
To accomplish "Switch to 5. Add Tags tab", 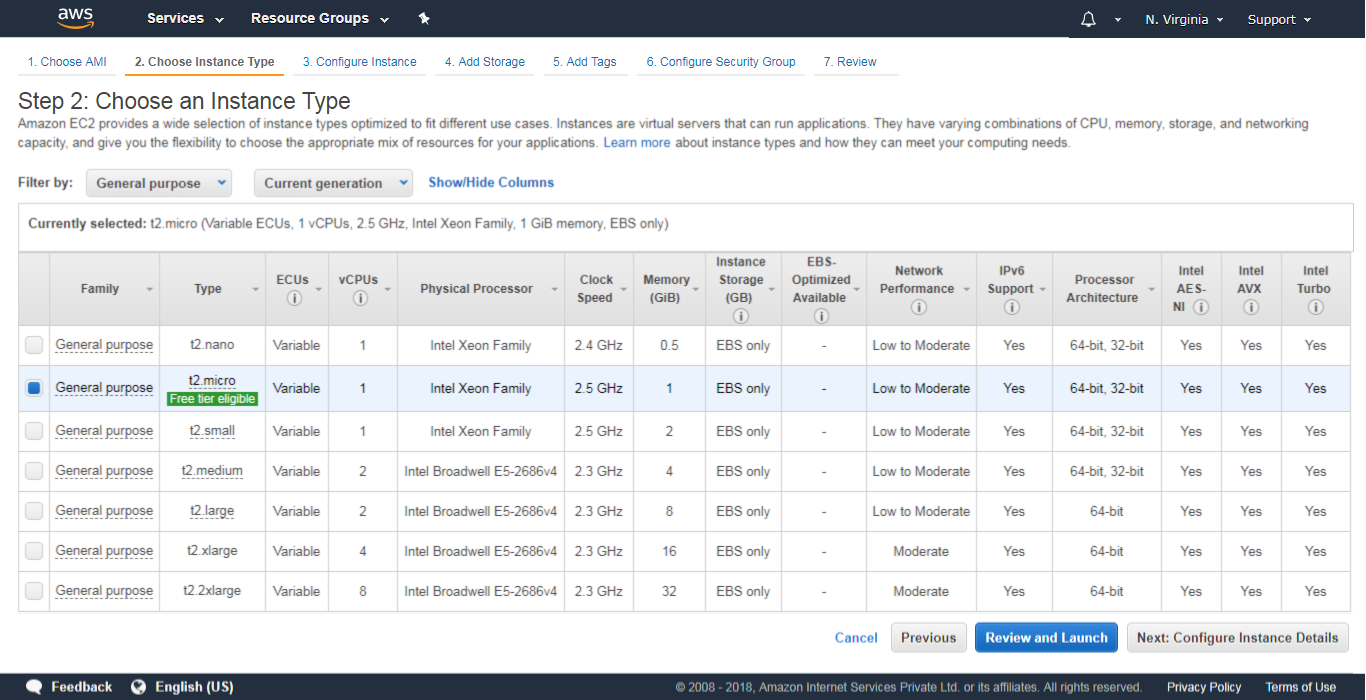I will 585,62.
